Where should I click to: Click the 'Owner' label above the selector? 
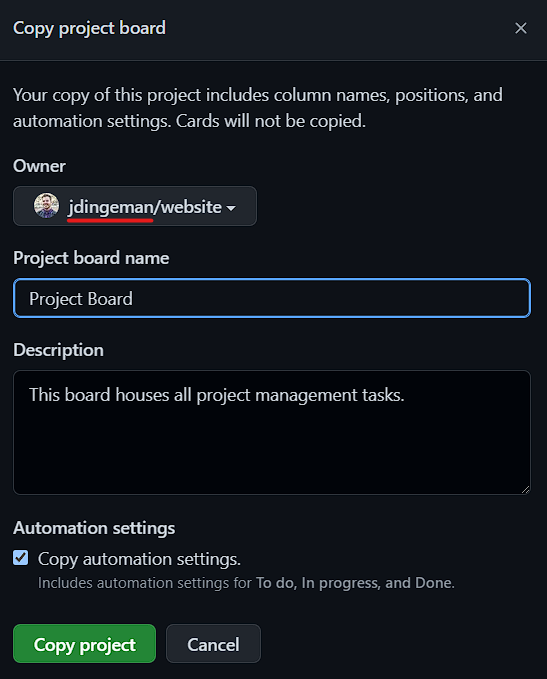(x=39, y=166)
